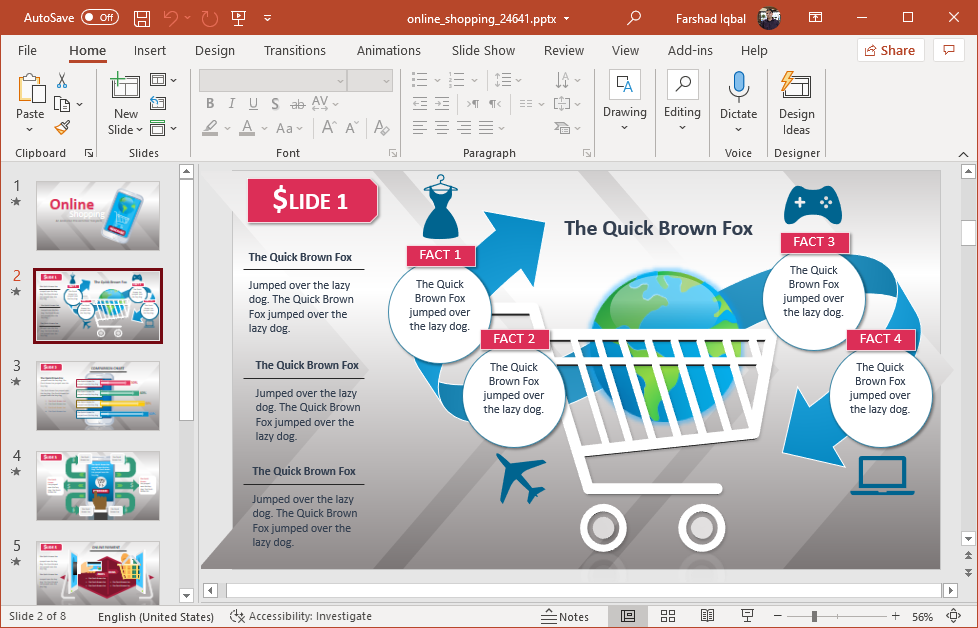
Task: Open the Transitions tab
Action: tap(294, 50)
